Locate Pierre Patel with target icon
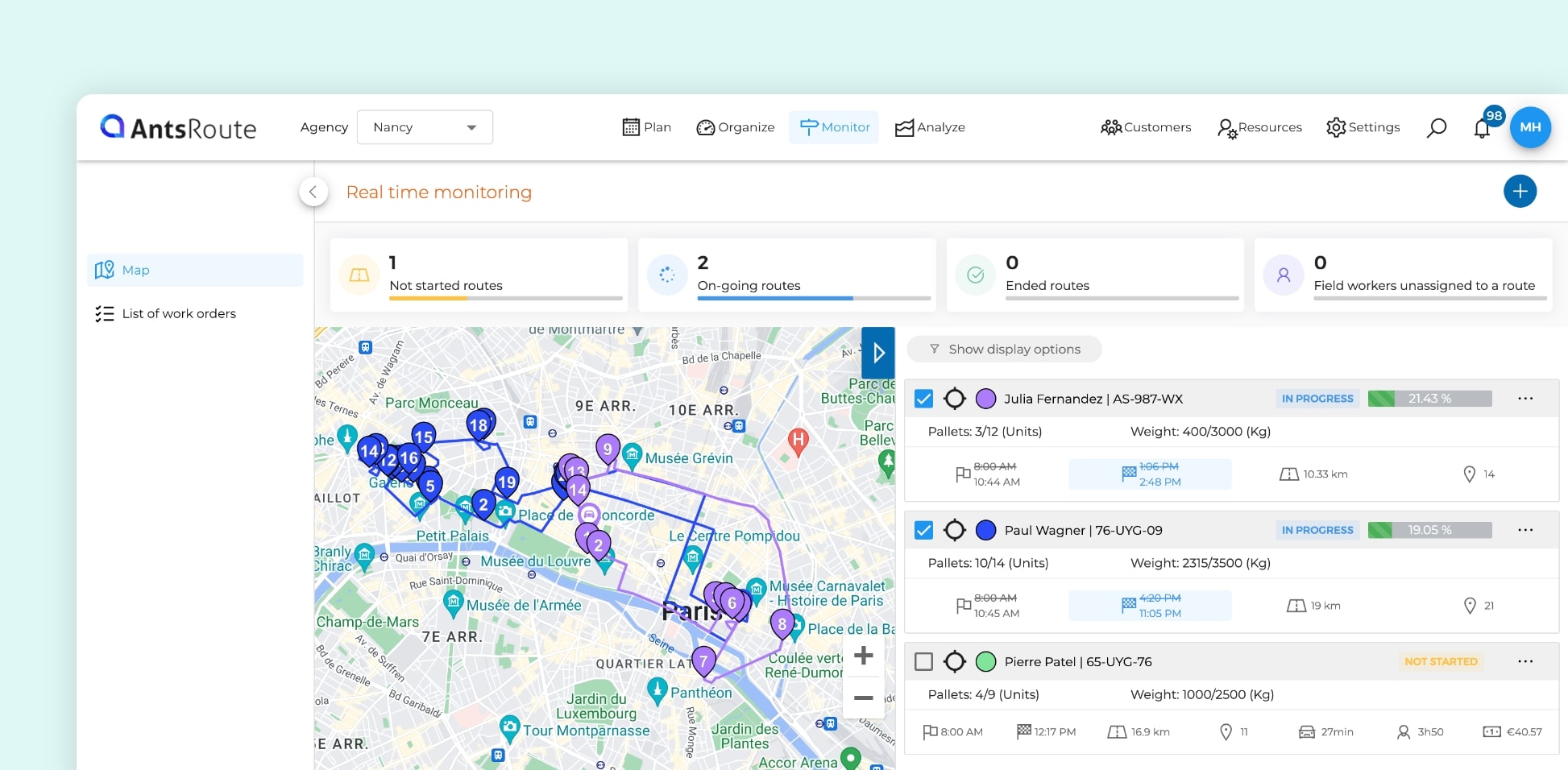This screenshot has width=1568, height=770. (955, 661)
